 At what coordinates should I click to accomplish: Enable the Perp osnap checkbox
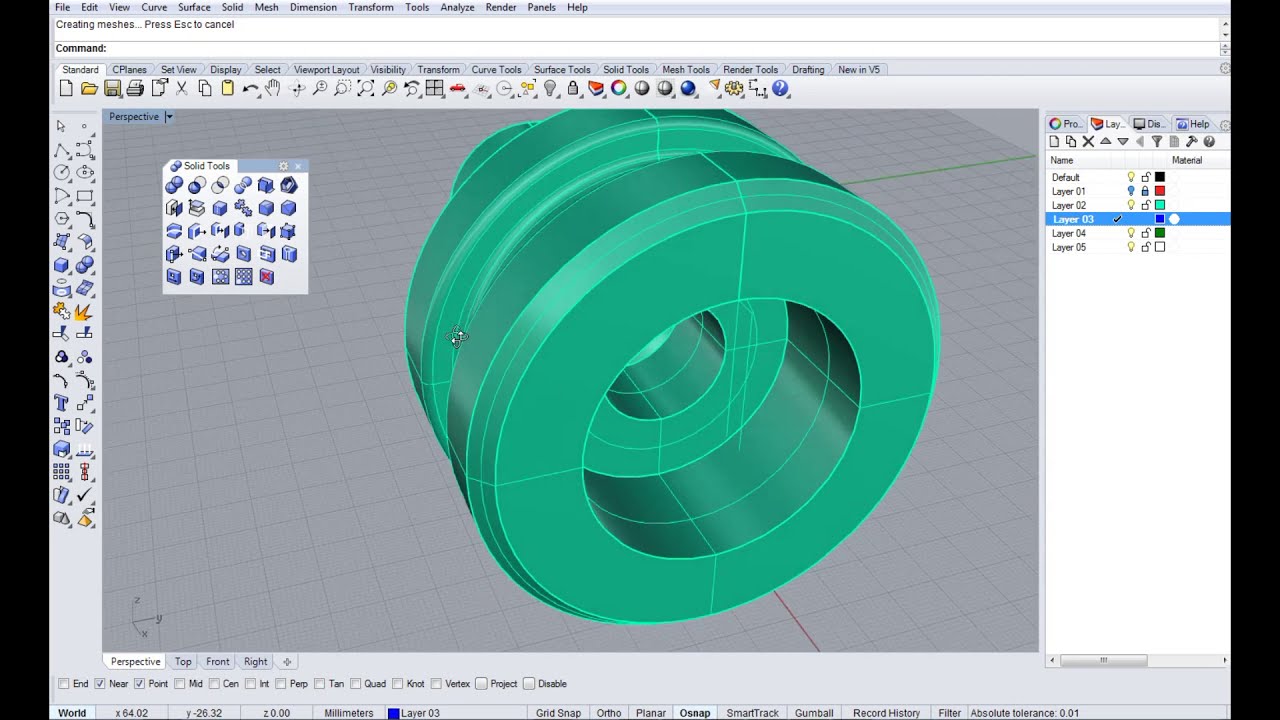tap(282, 684)
